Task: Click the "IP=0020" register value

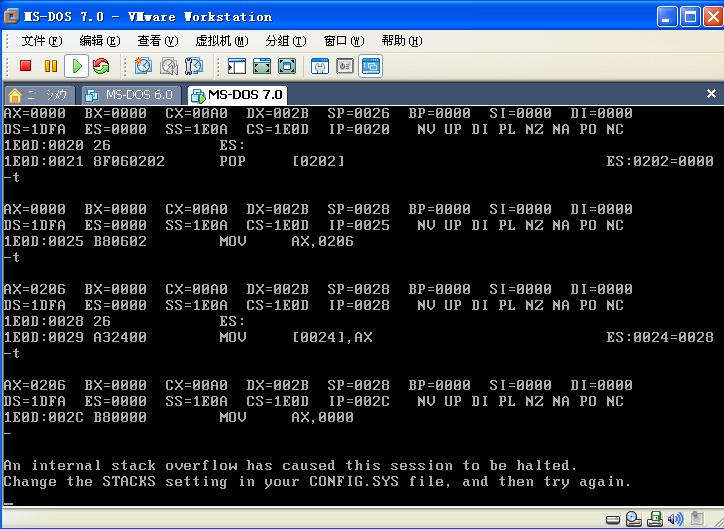Action: 359,129
